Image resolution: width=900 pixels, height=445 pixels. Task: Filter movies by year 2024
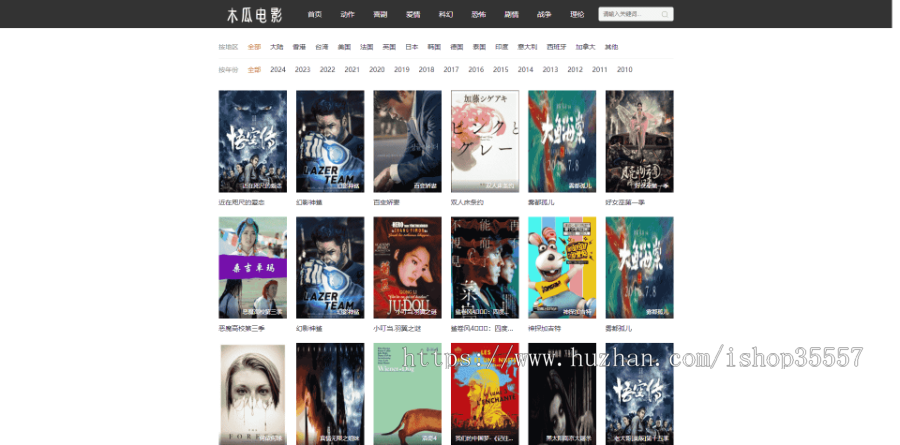click(x=278, y=69)
